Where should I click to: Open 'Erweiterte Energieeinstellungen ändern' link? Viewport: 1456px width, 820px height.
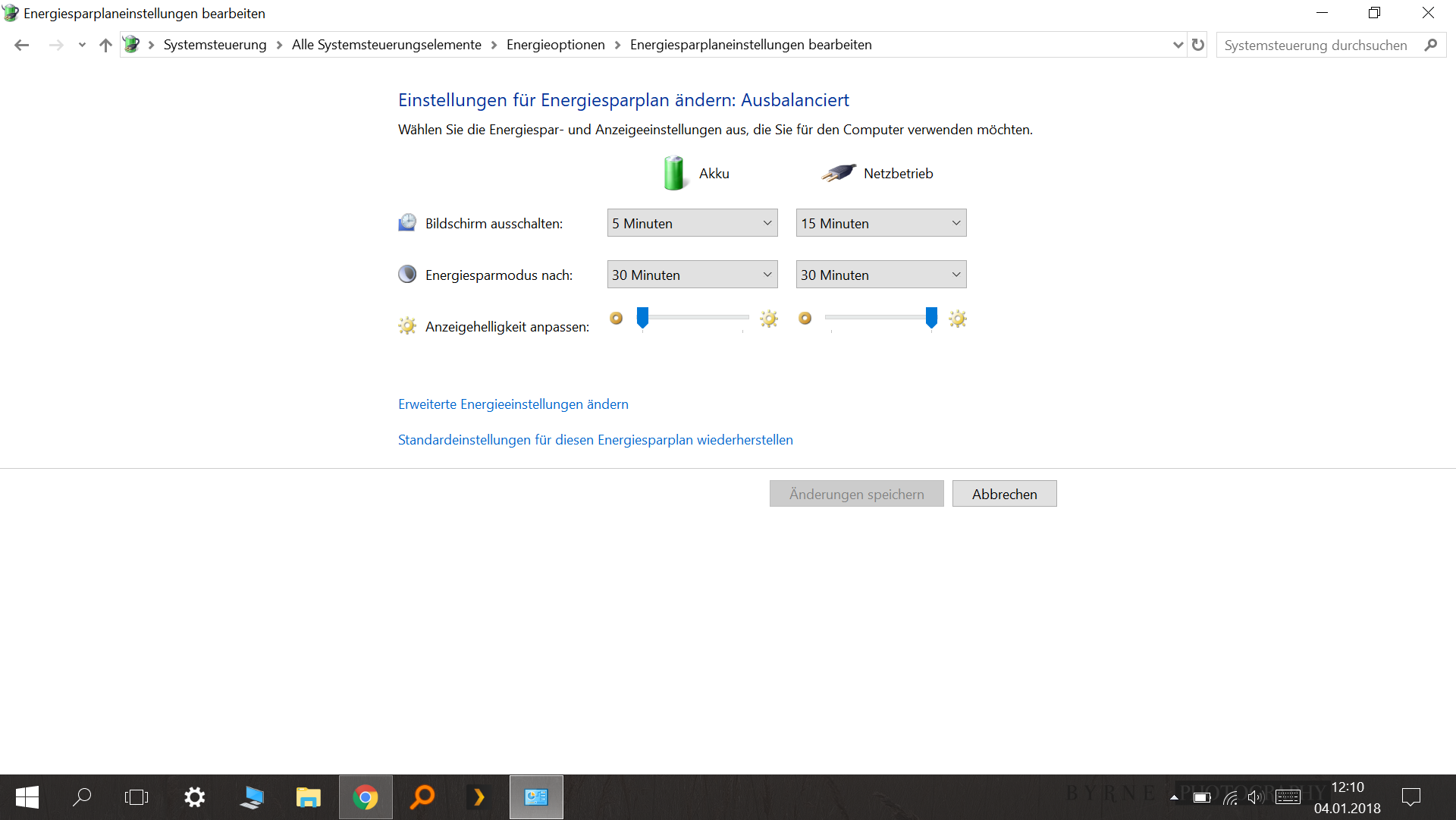coord(513,404)
